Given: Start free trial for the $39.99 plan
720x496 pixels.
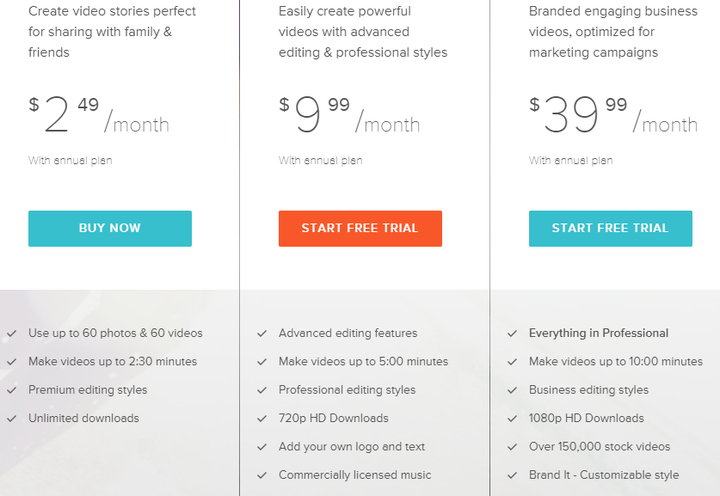Looking at the screenshot, I should point(610,228).
